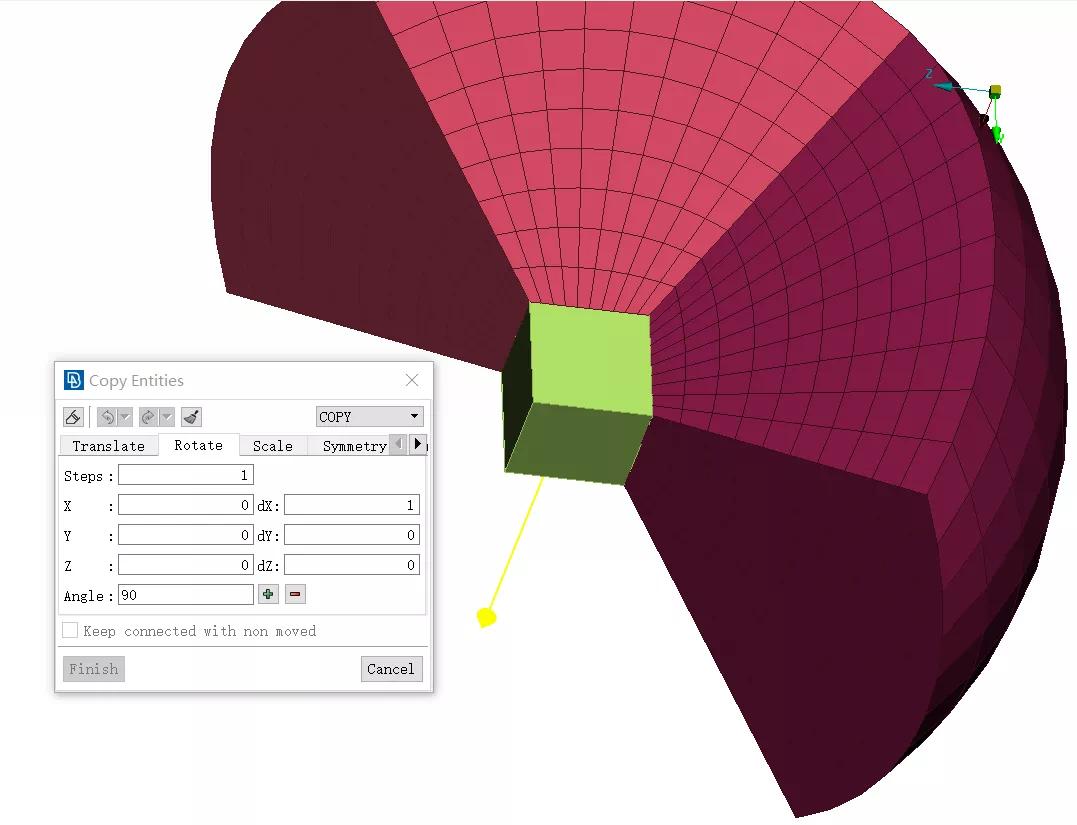1077x825 pixels.
Task: Click the Y coordinate field
Action: [x=186, y=535]
